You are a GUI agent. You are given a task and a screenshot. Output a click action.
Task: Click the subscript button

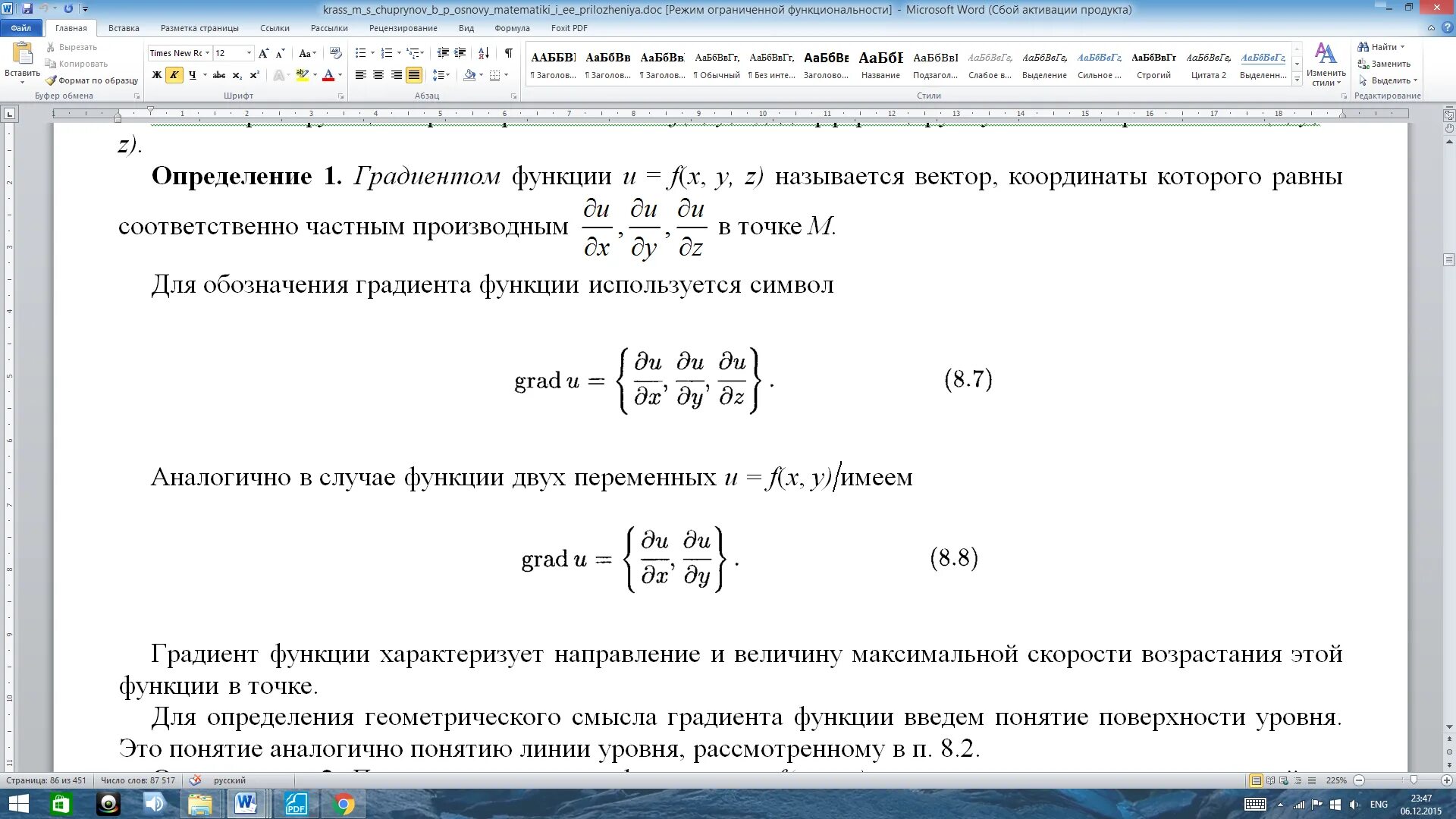(237, 75)
